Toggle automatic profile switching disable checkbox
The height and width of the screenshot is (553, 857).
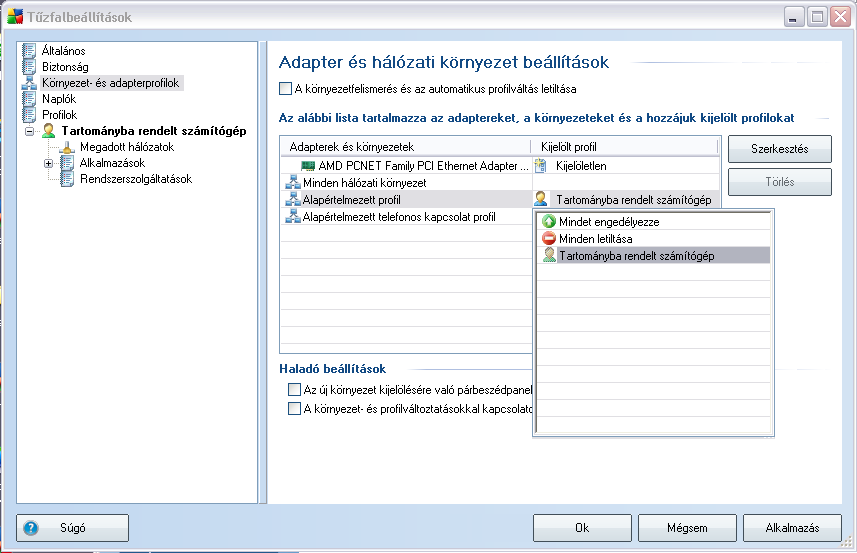pyautogui.click(x=285, y=89)
